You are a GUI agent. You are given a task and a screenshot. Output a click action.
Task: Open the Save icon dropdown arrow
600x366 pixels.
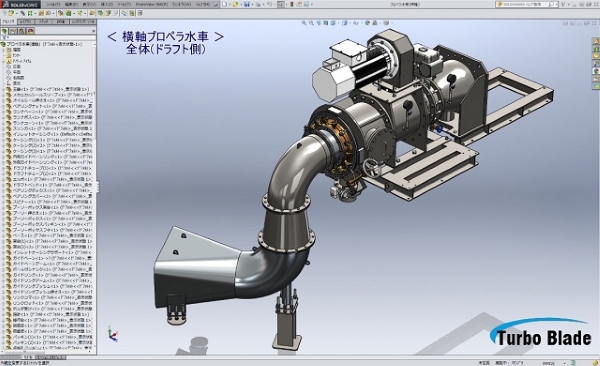coord(251,4)
